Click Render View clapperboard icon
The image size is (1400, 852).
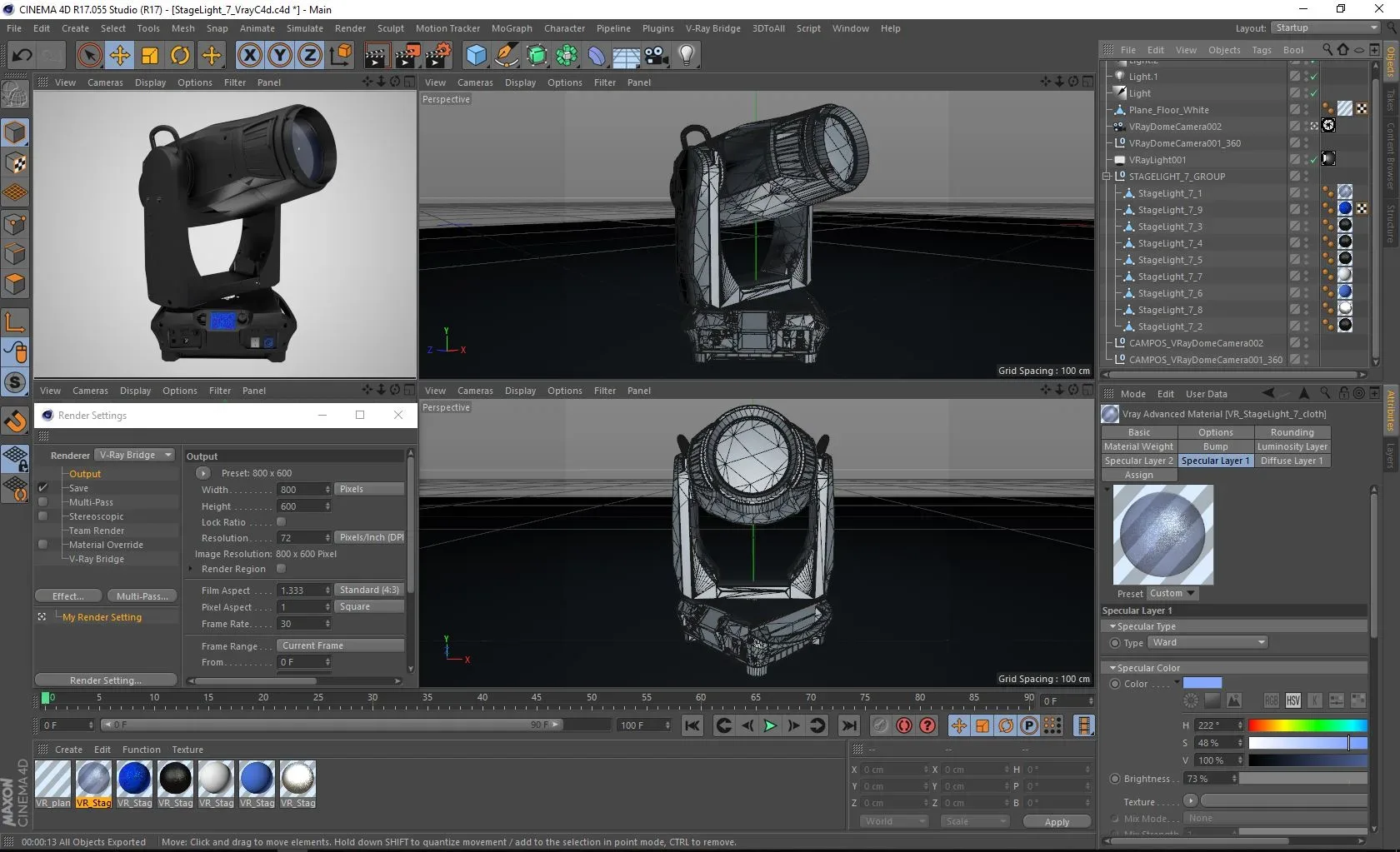376,56
